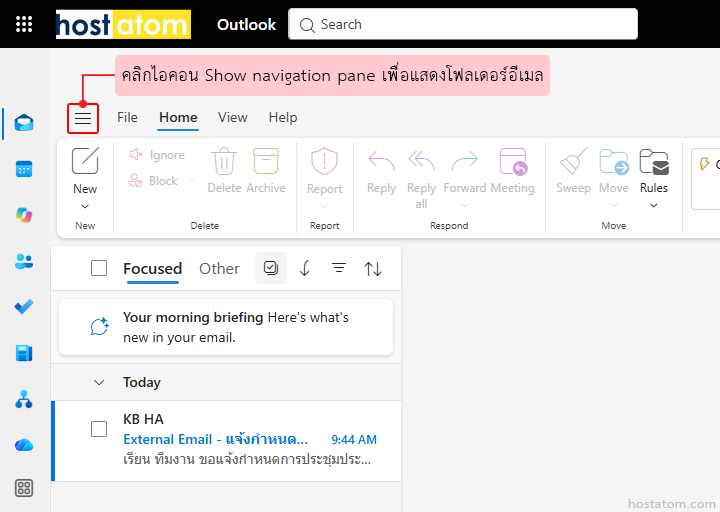Open the app launcher grid icon

click(24, 24)
